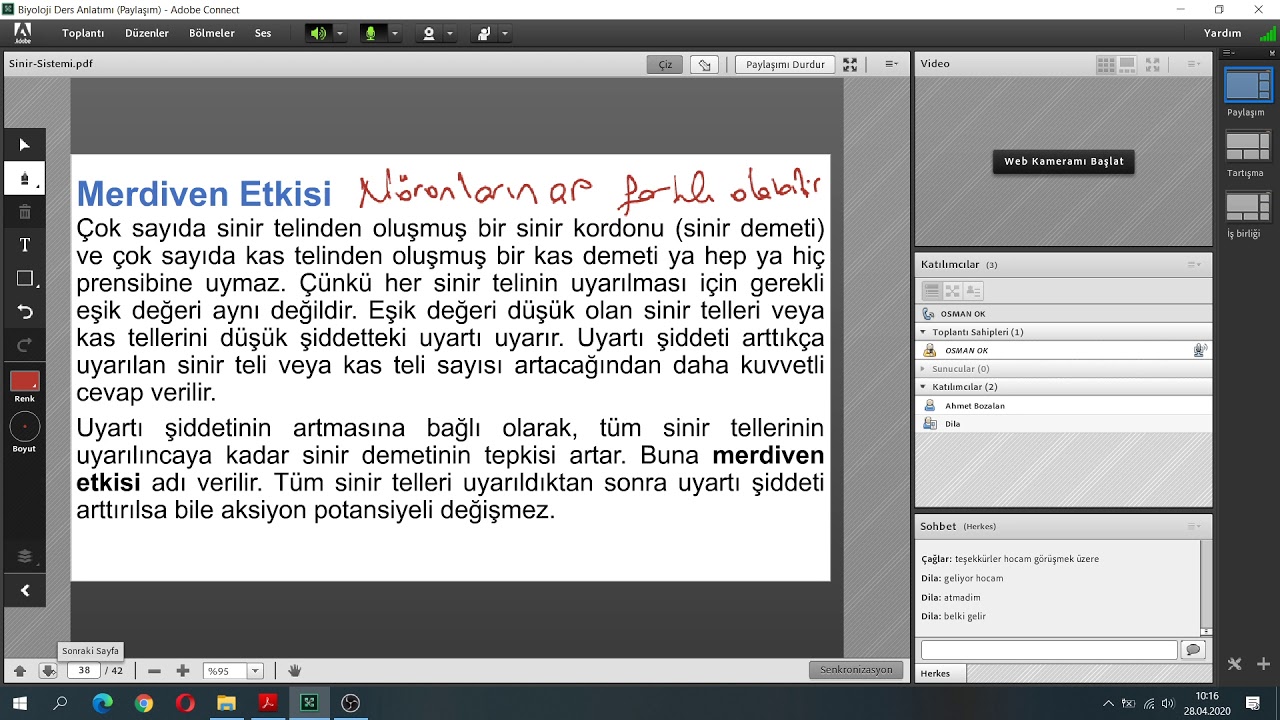Open the status options dropdown arrow
Viewport: 1280px width, 720px height.
click(x=505, y=33)
